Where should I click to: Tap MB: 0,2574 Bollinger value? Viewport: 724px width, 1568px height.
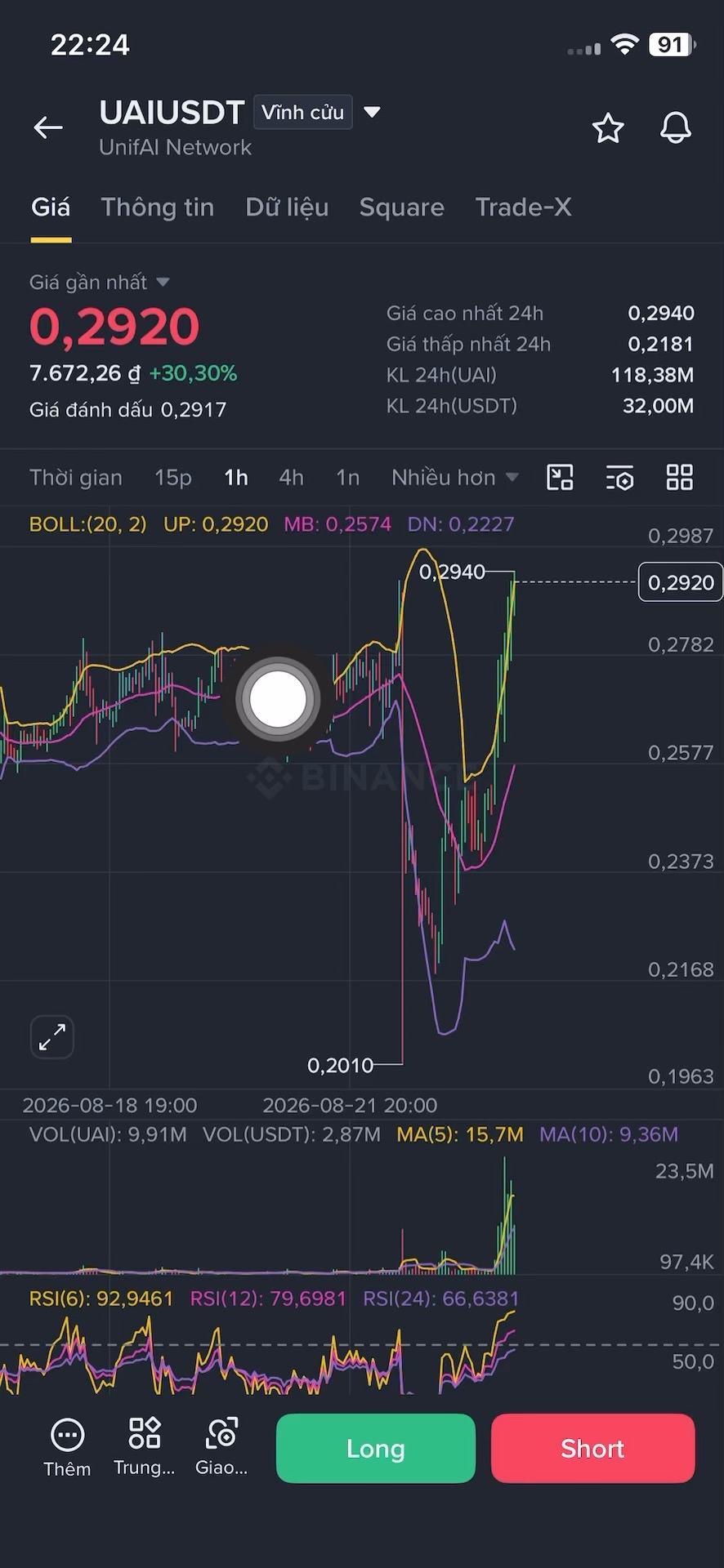coord(337,524)
